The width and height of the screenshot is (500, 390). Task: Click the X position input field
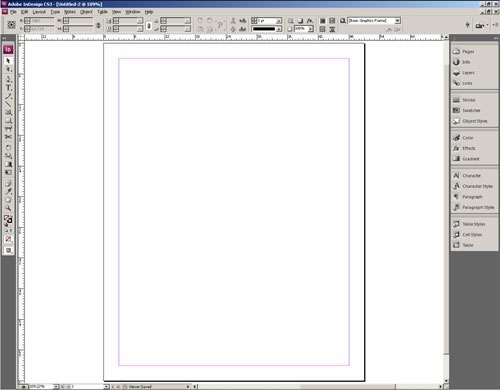[x=39, y=21]
